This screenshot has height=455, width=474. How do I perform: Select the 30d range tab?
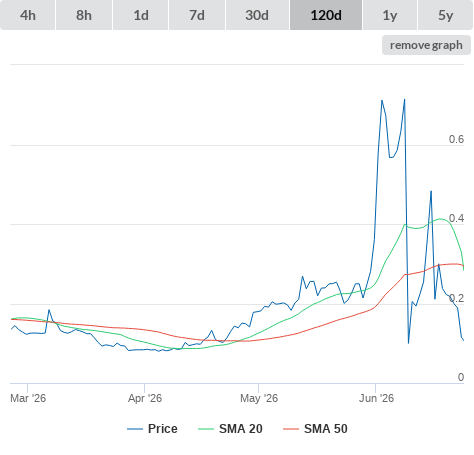257,15
